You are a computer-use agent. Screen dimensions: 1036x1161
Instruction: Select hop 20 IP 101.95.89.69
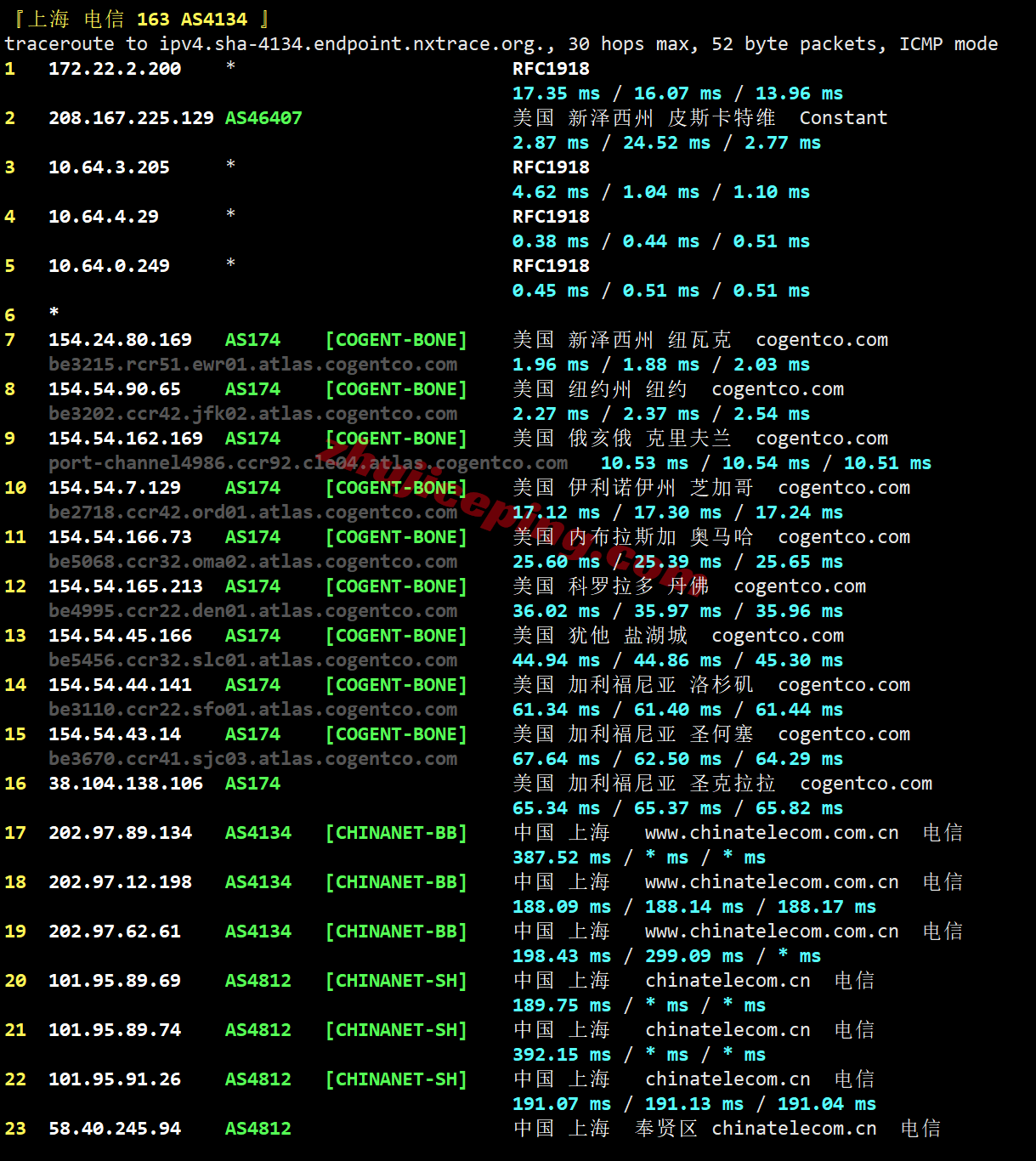pos(115,981)
